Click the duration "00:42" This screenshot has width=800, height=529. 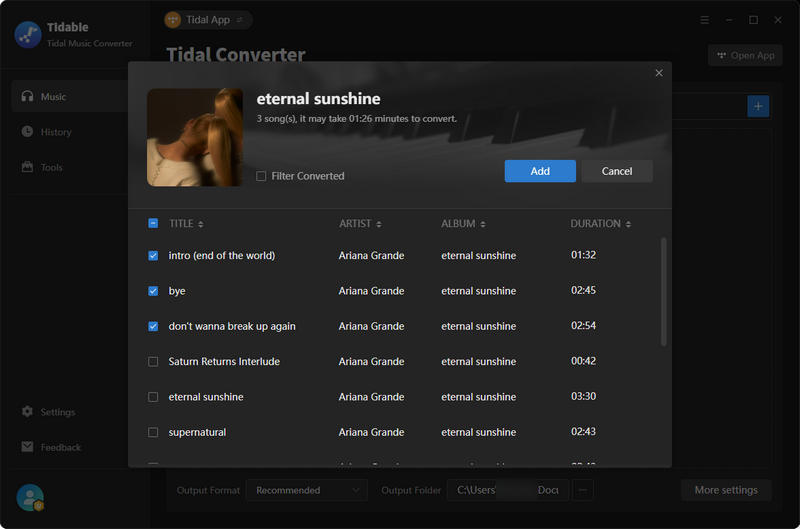pos(583,361)
